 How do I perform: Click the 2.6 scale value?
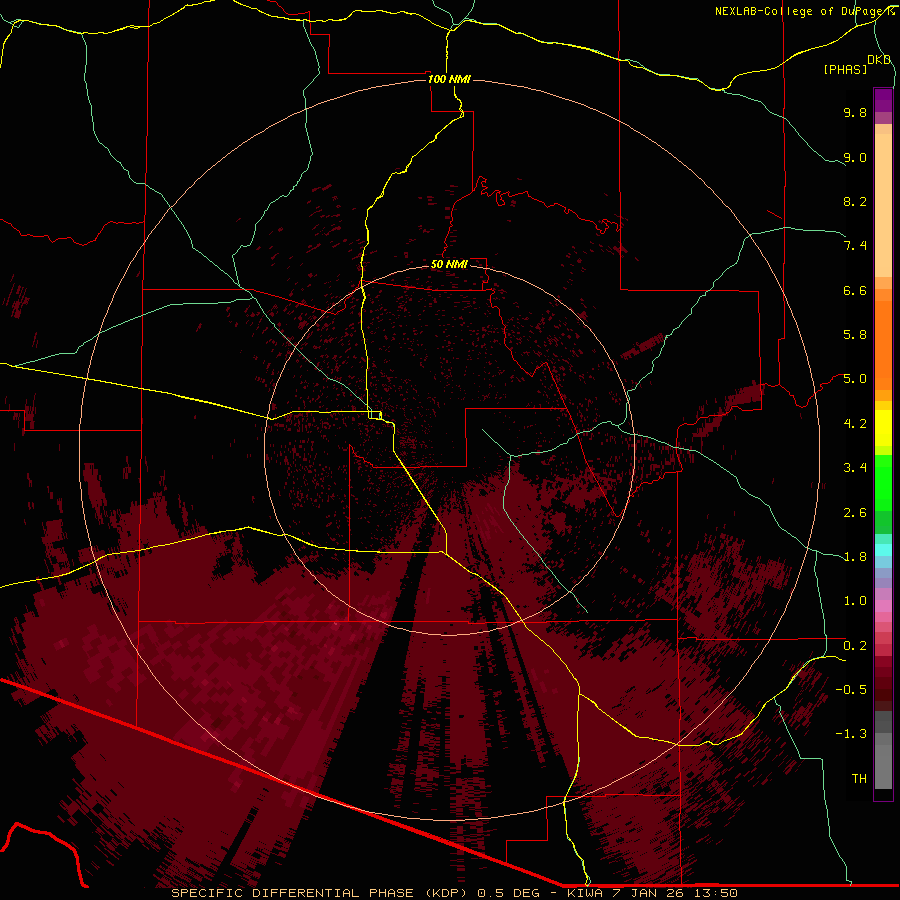coord(855,512)
